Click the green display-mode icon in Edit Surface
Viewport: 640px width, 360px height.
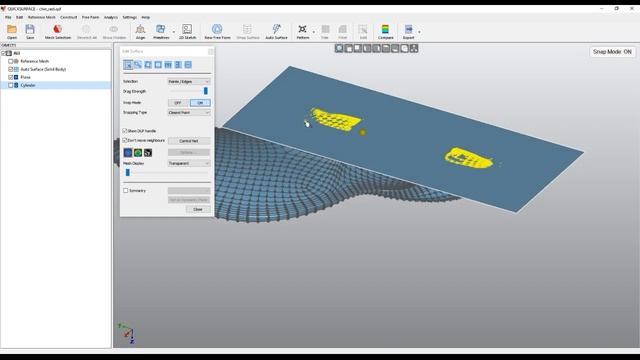138,153
